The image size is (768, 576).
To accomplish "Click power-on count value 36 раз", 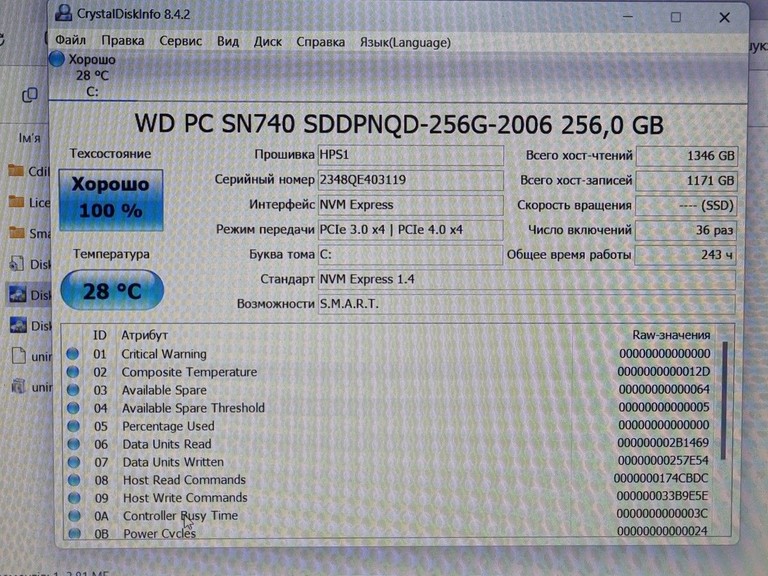I will [686, 230].
